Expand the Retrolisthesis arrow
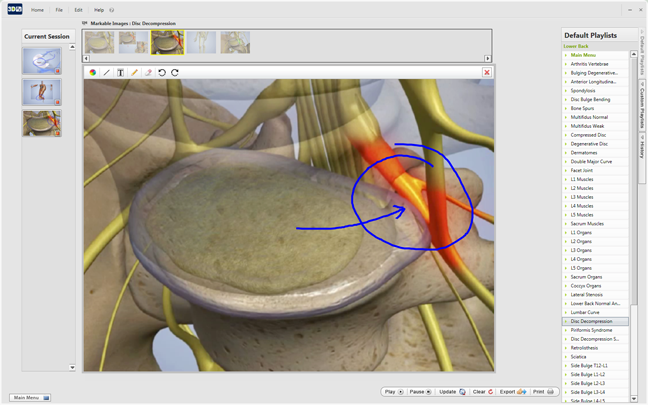 tap(566, 348)
